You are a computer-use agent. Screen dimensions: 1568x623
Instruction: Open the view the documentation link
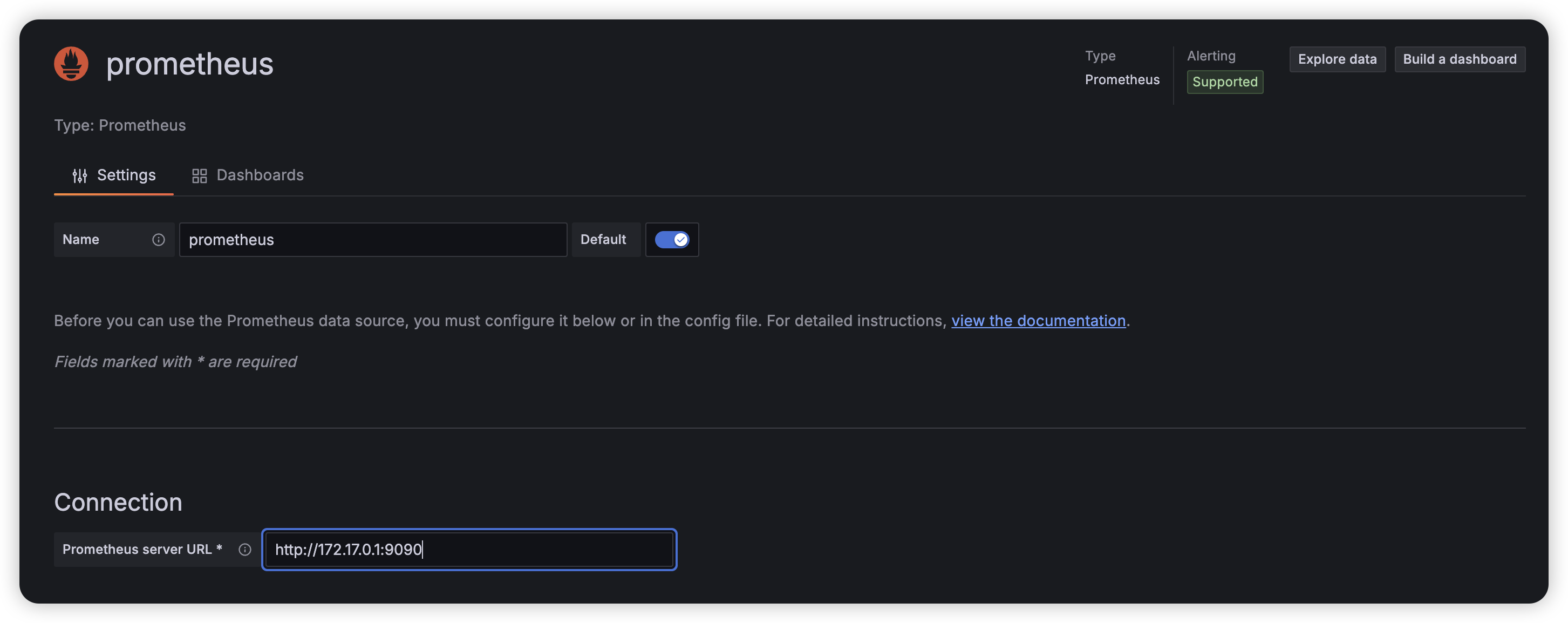pyautogui.click(x=1039, y=320)
